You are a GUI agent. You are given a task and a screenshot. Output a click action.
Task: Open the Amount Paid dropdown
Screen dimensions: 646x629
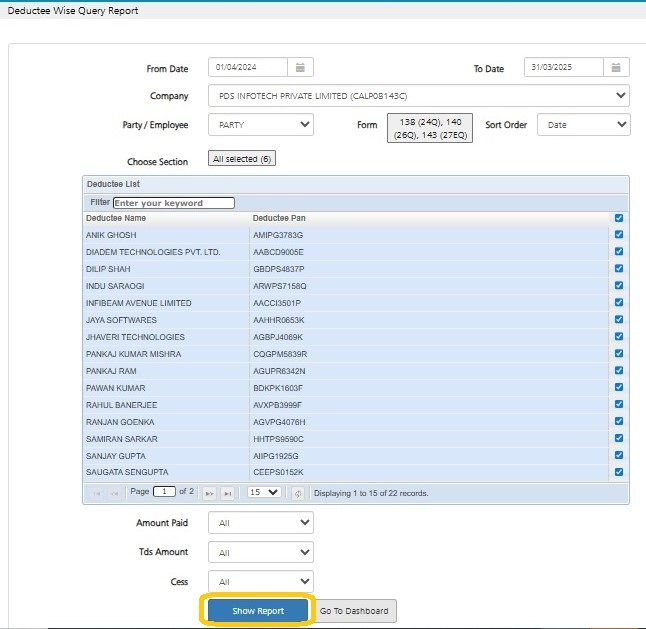(x=261, y=523)
